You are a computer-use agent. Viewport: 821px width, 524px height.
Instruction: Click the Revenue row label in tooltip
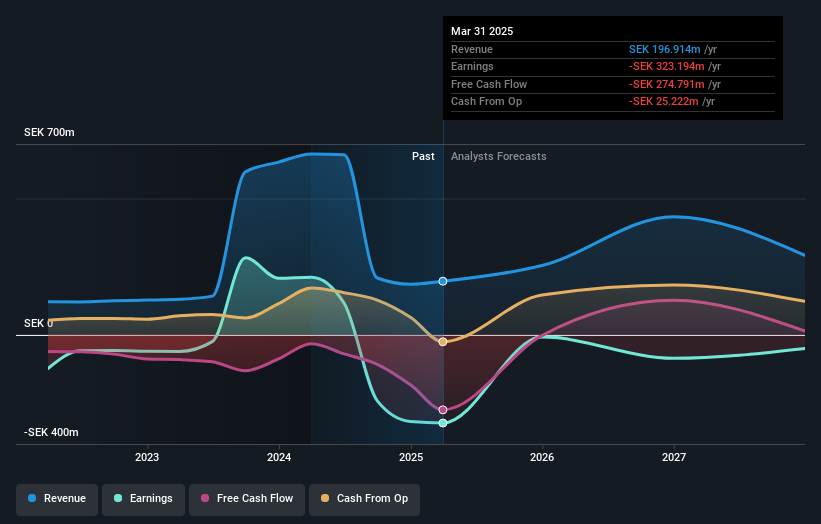point(472,49)
